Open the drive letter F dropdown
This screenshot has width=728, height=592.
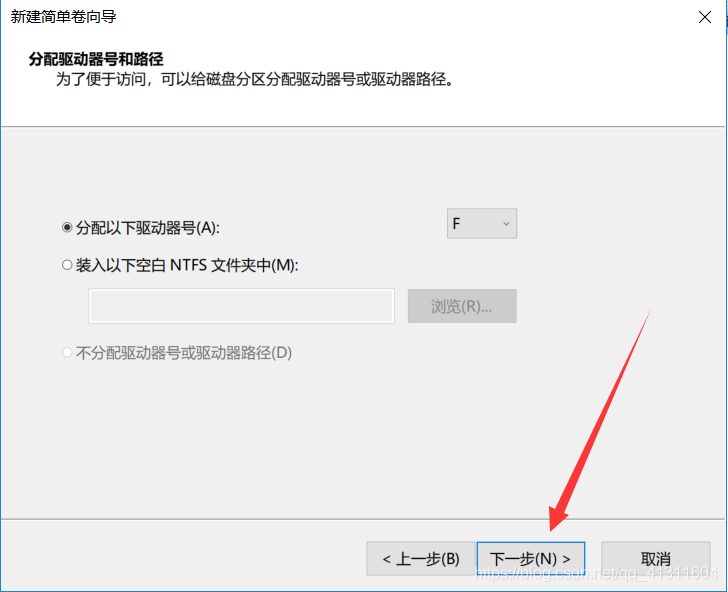tap(482, 224)
